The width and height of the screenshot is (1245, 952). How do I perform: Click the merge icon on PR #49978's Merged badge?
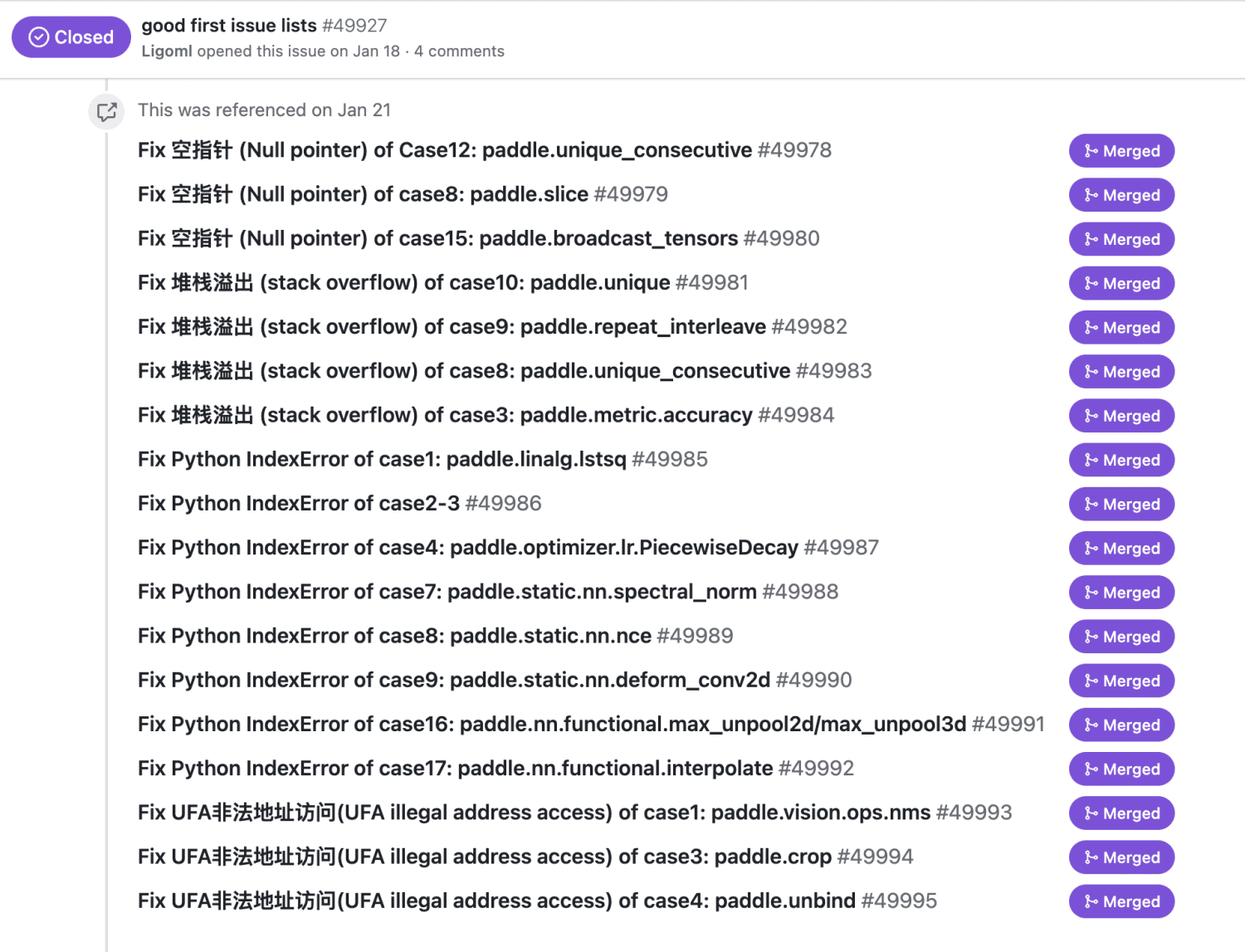1091,151
